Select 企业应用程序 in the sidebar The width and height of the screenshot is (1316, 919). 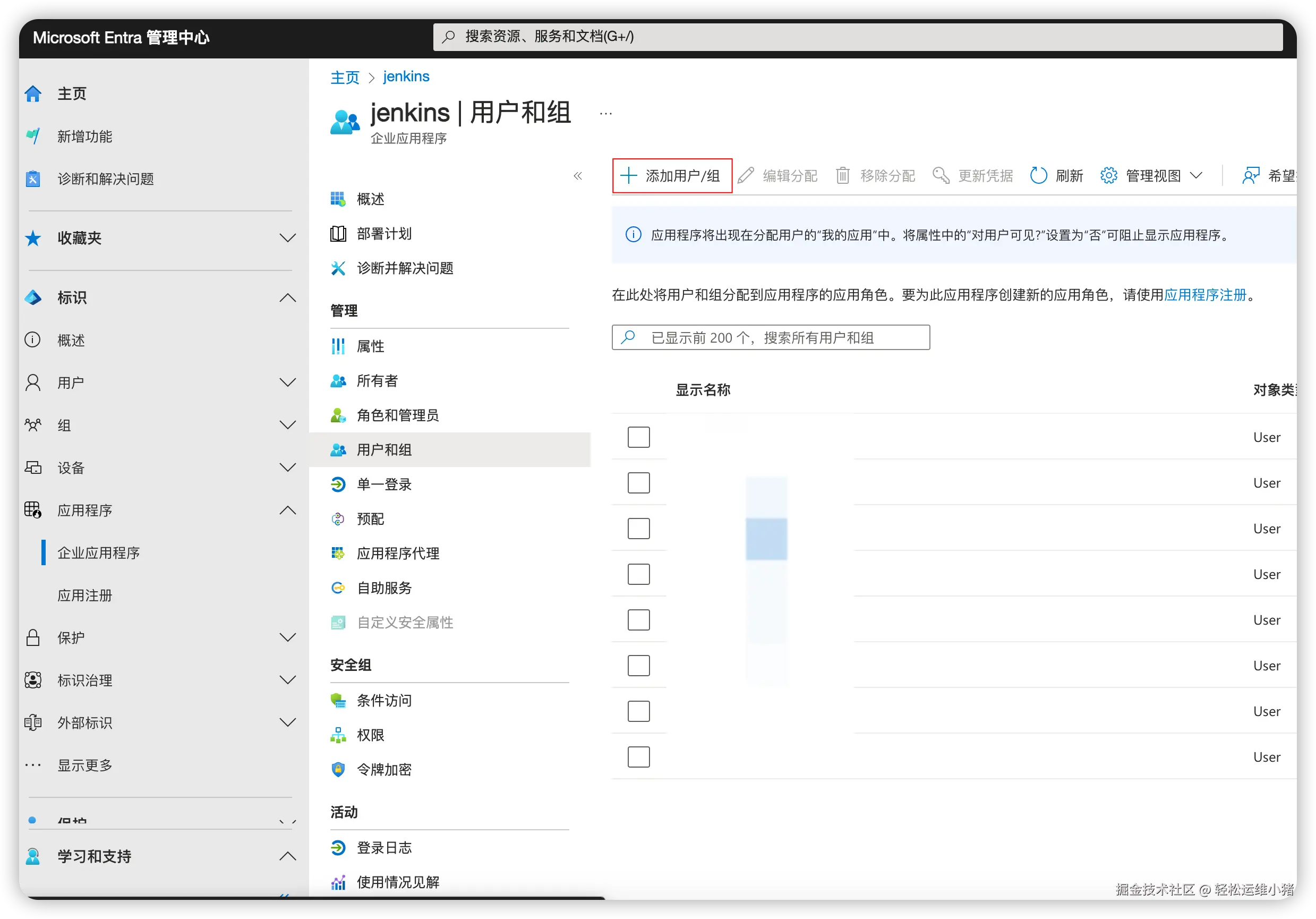point(99,552)
